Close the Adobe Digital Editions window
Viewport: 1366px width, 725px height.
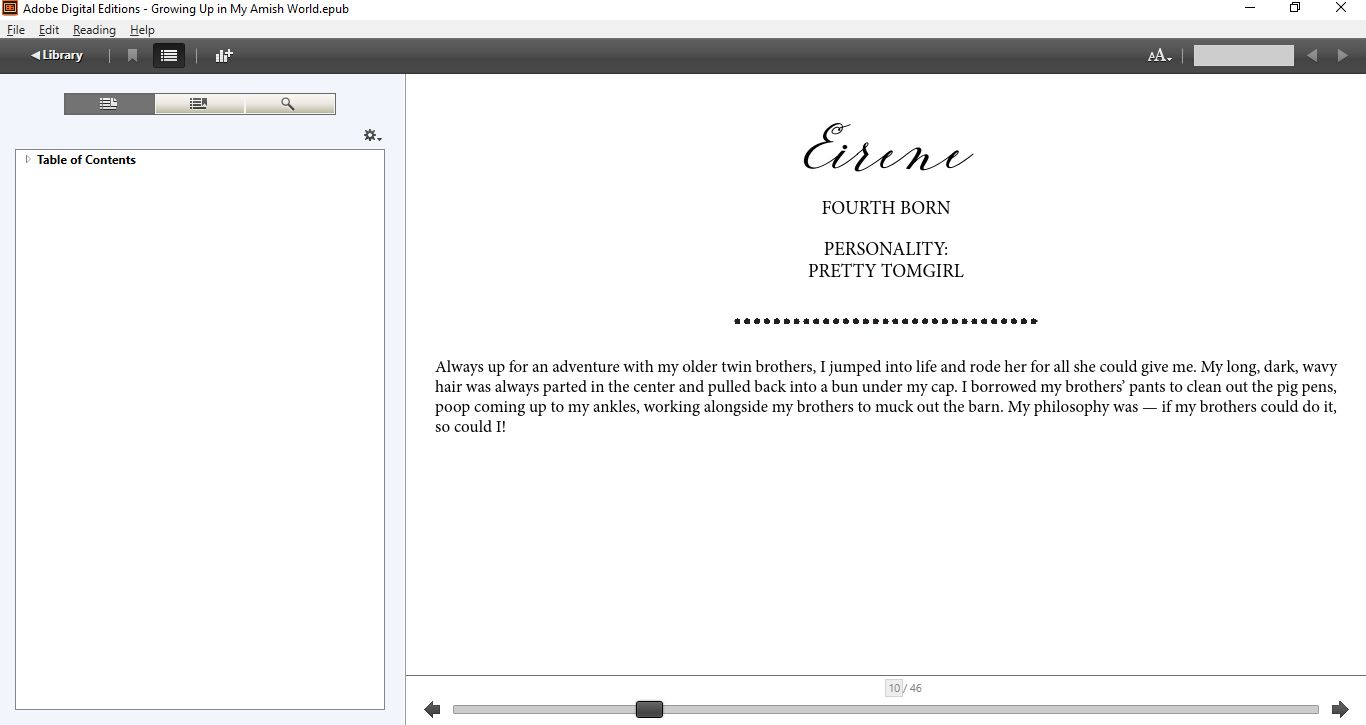[x=1341, y=8]
